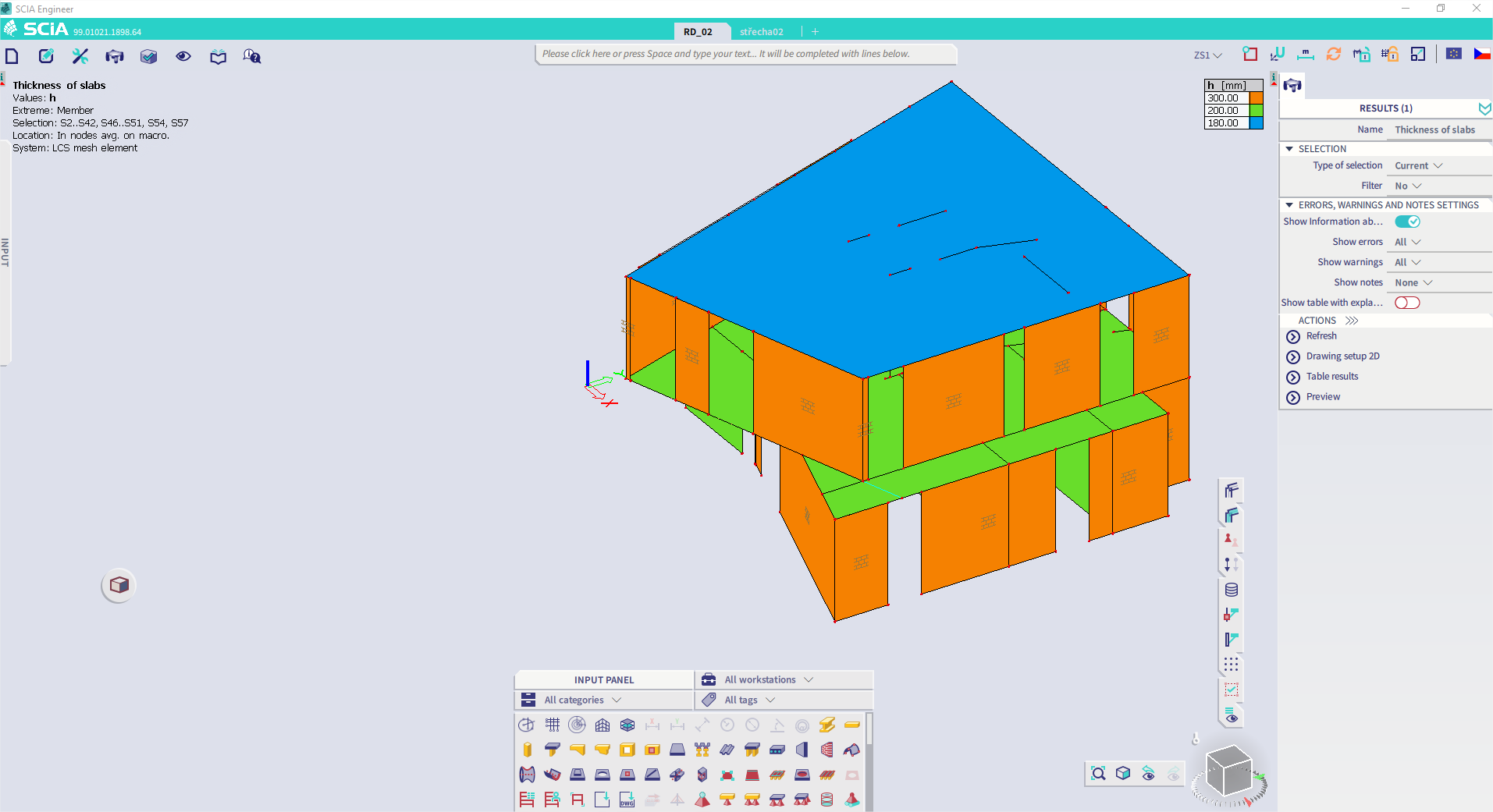Screen dimensions: 1493x812
Task: Switch to the střecha02 tab
Action: click(761, 32)
